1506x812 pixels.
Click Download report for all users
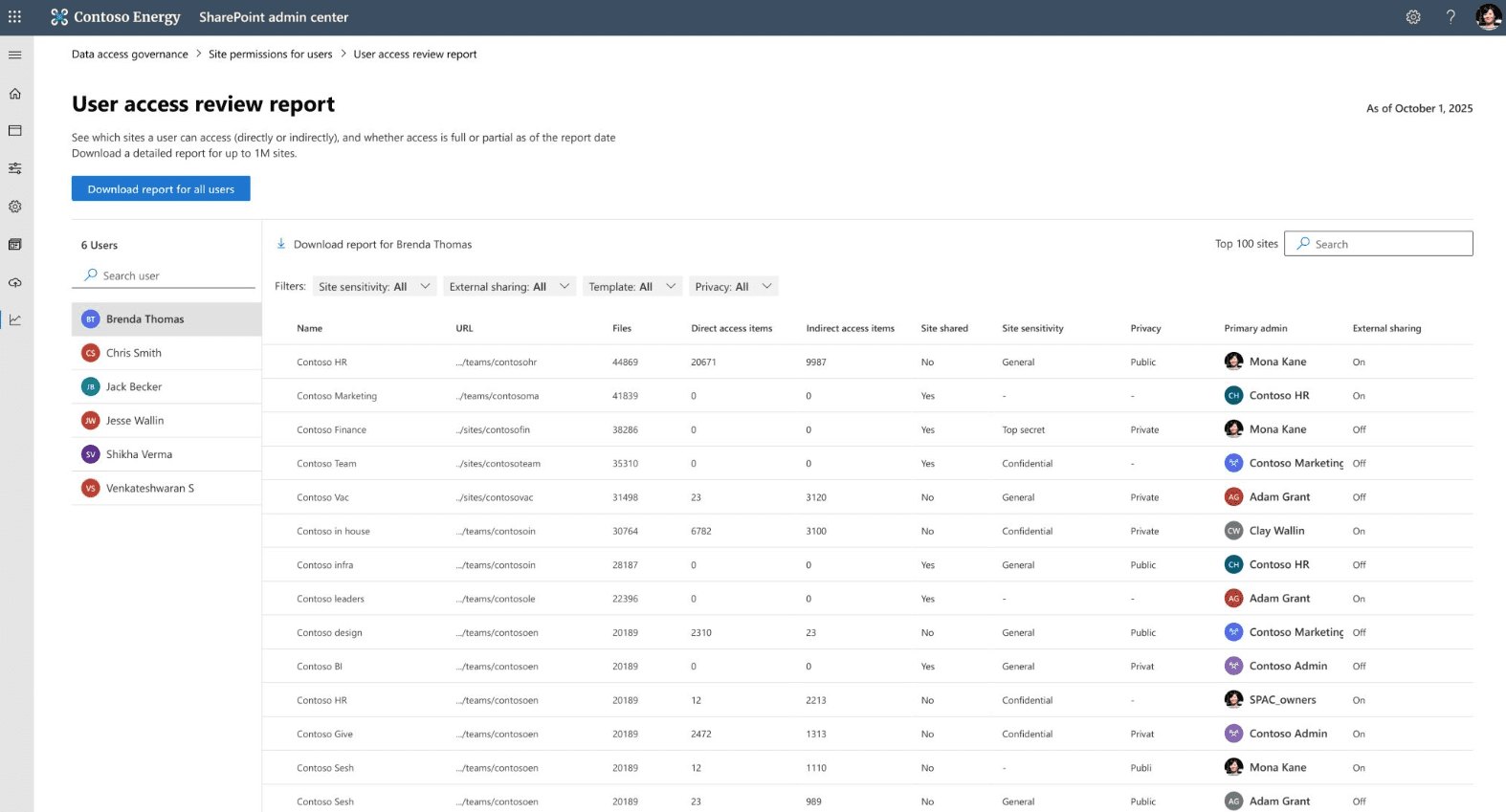[x=161, y=188]
